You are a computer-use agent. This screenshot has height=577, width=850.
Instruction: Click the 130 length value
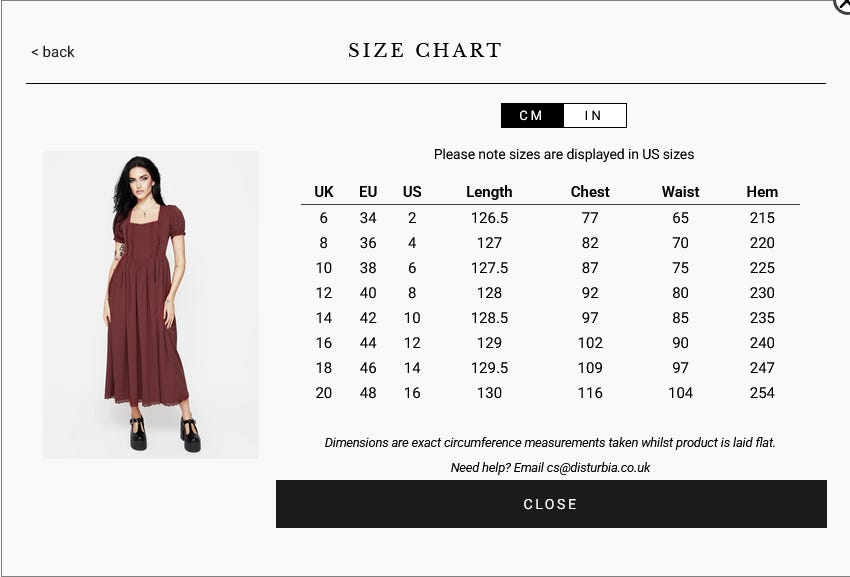tap(489, 393)
